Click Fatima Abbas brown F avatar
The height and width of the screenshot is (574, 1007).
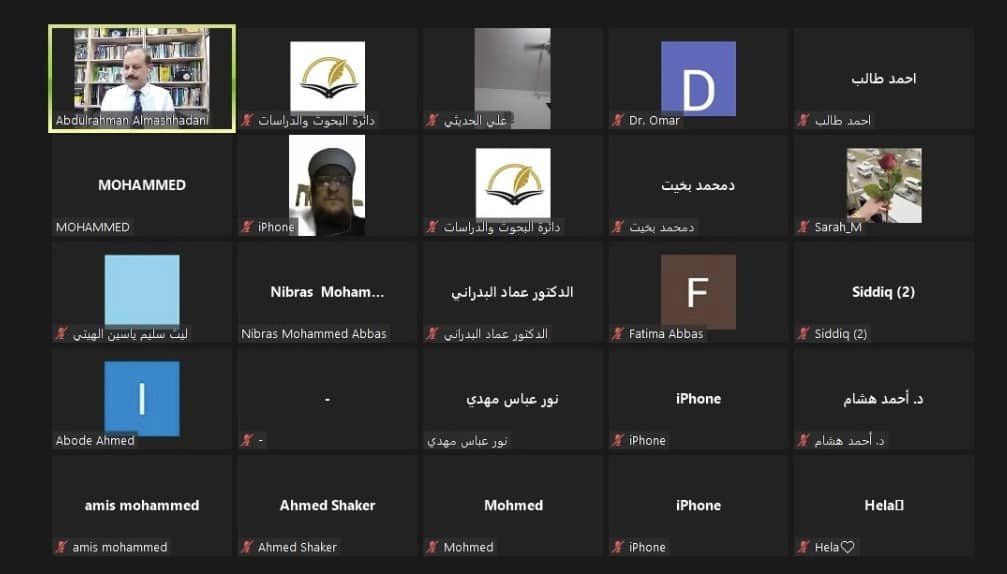(698, 292)
